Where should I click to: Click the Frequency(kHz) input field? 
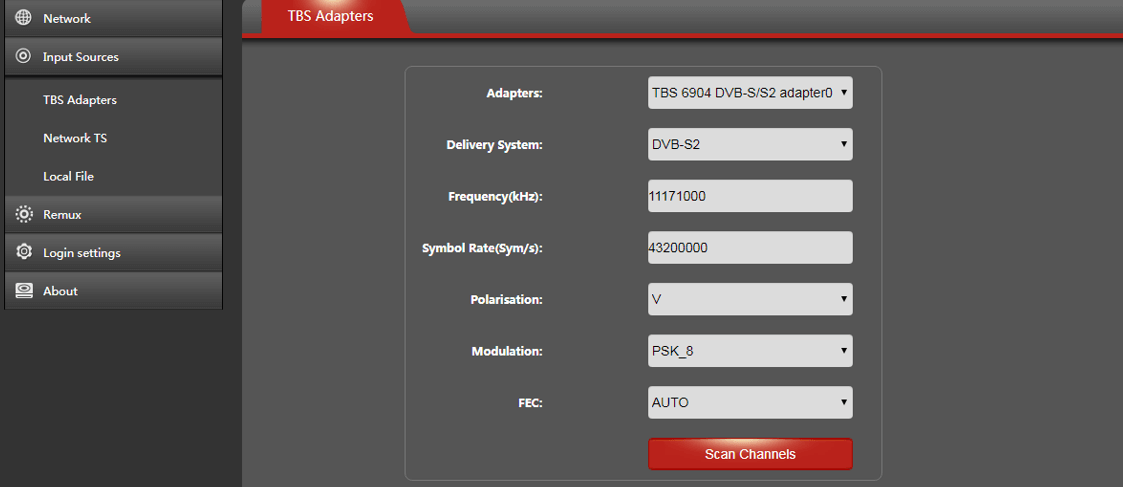pyautogui.click(x=750, y=196)
